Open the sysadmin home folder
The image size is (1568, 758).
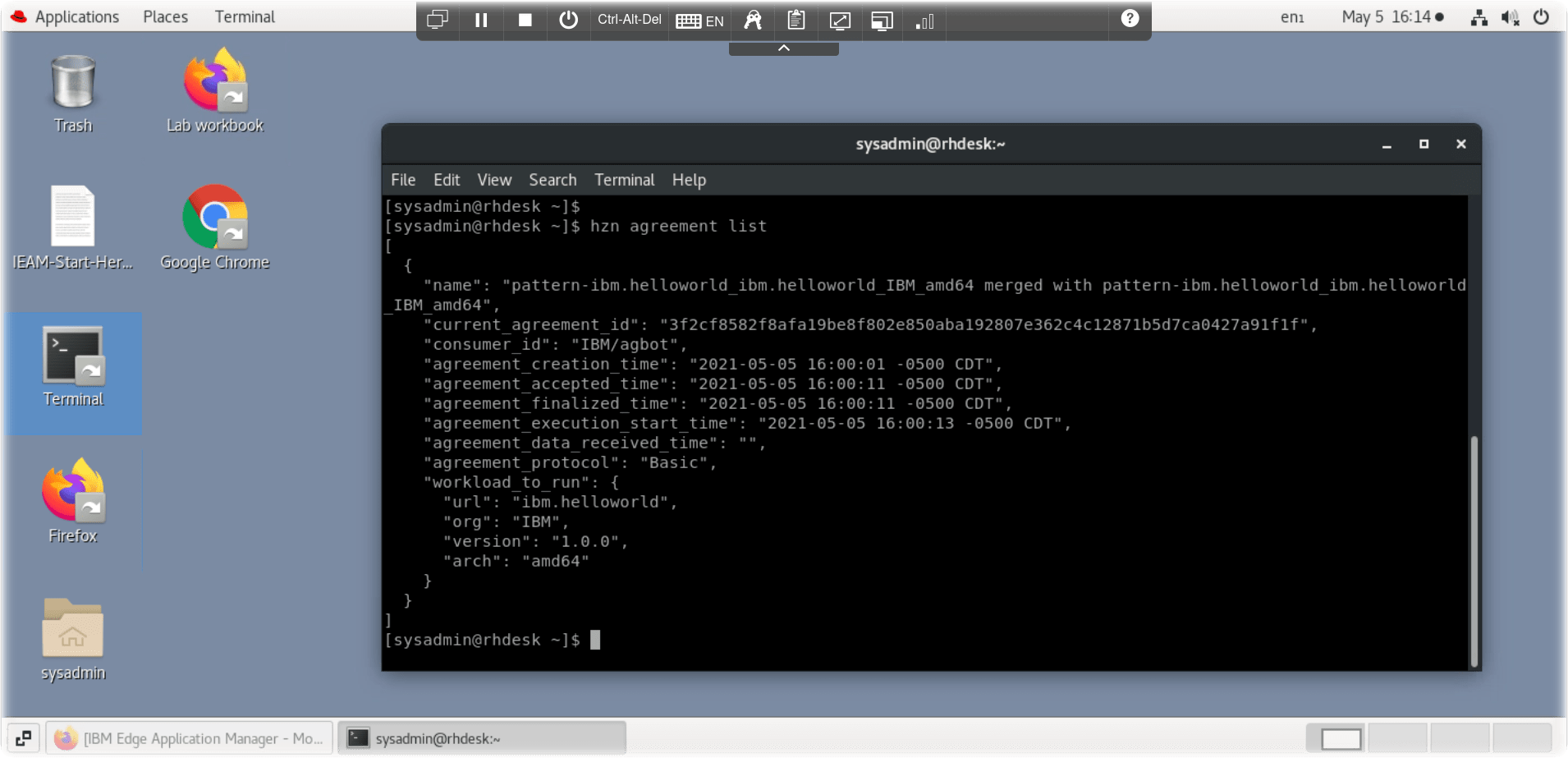(x=73, y=641)
